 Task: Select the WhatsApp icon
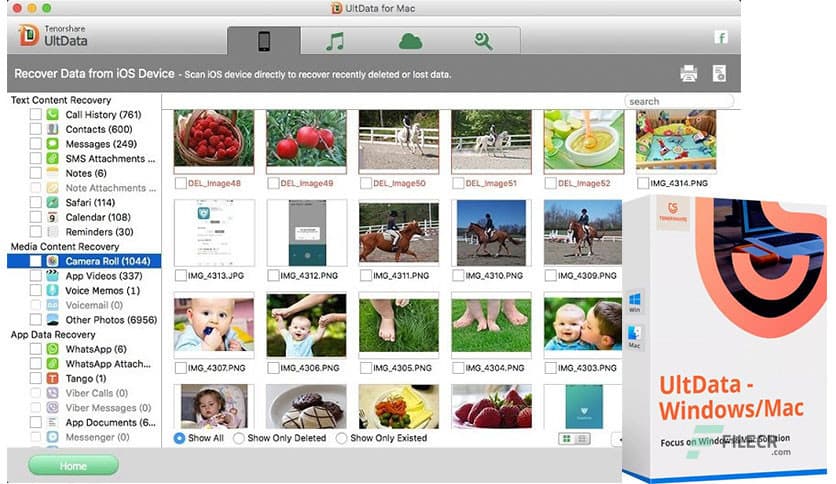tap(52, 349)
